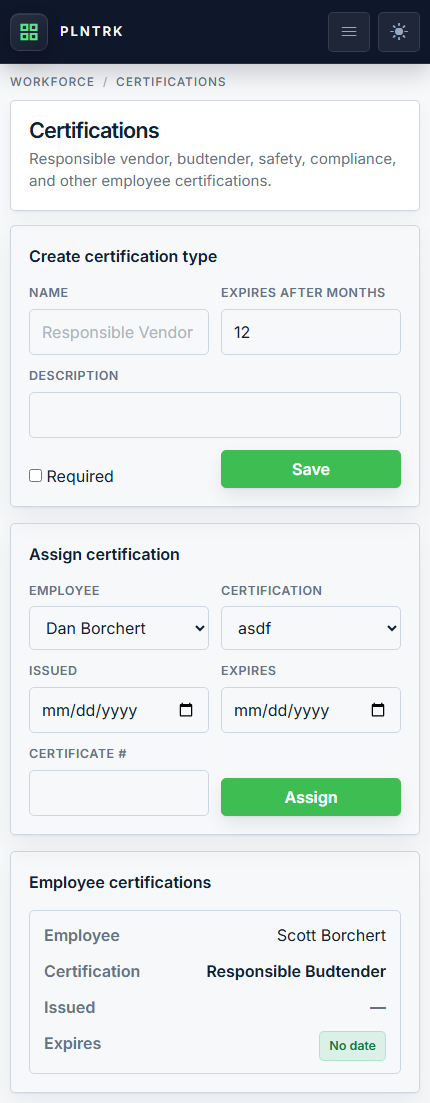Tick the Required checkbox

pos(35,476)
